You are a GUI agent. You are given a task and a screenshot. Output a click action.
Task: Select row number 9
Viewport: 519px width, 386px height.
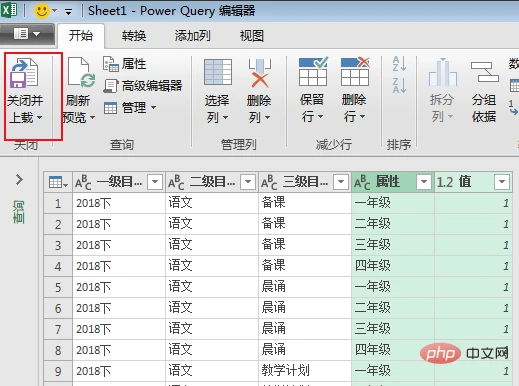[58, 371]
